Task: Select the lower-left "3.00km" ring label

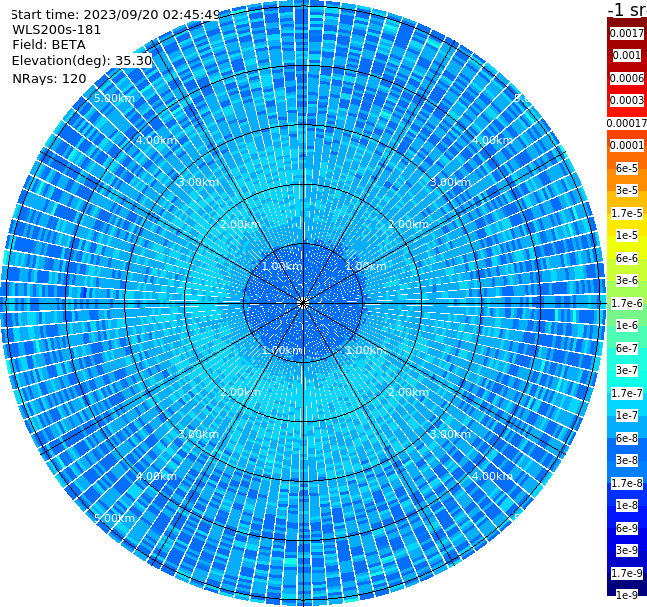Action: (198, 434)
